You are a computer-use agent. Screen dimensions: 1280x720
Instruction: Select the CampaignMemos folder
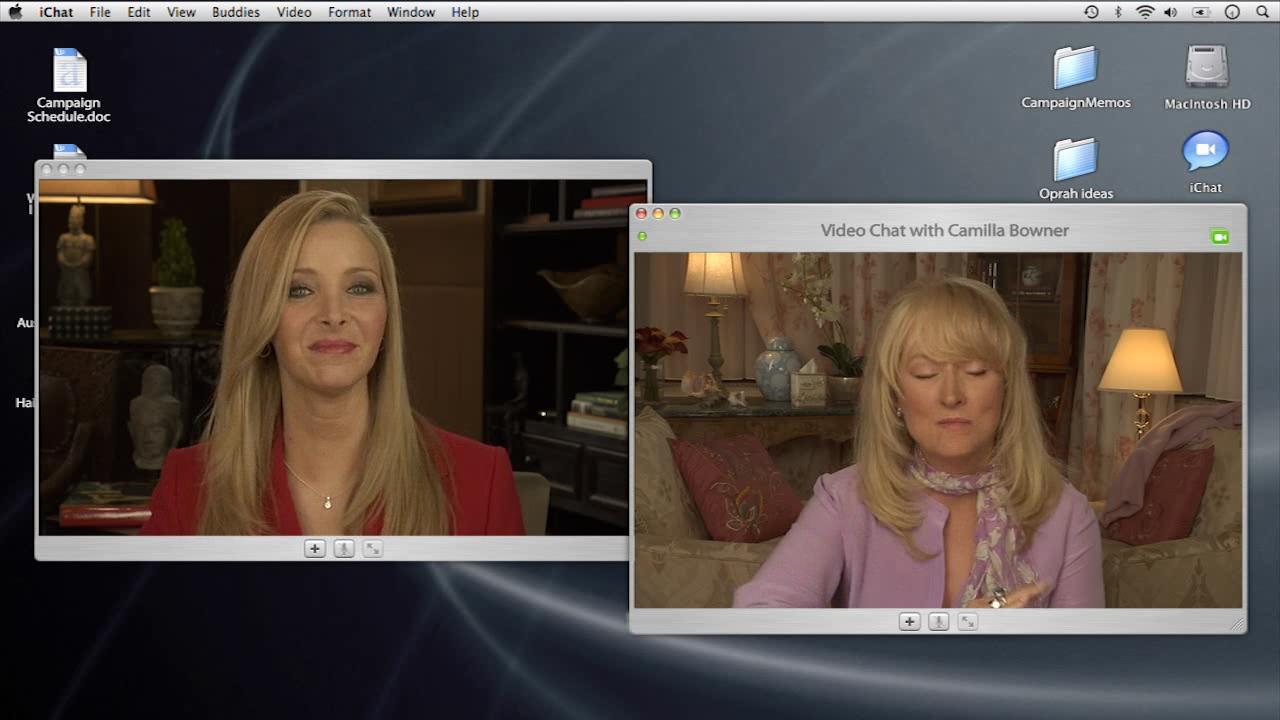coord(1076,77)
